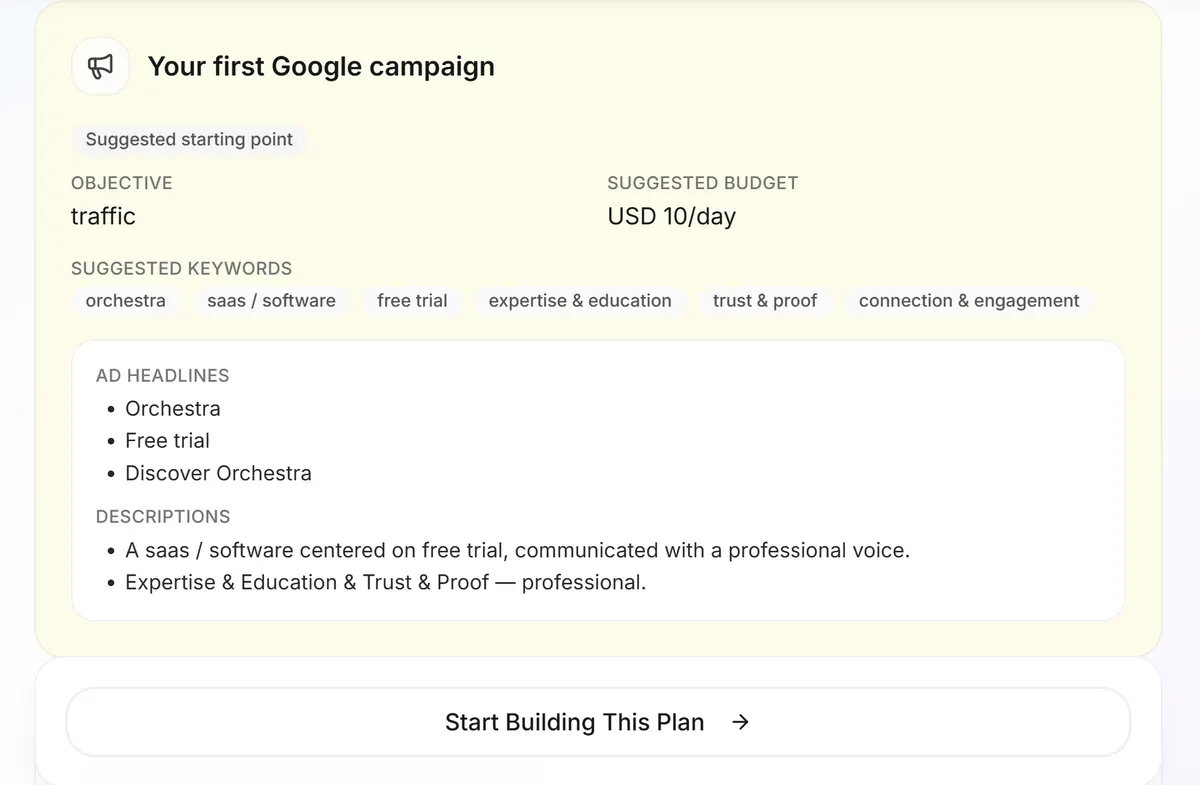Click the arrow on Start Building button

point(740,722)
